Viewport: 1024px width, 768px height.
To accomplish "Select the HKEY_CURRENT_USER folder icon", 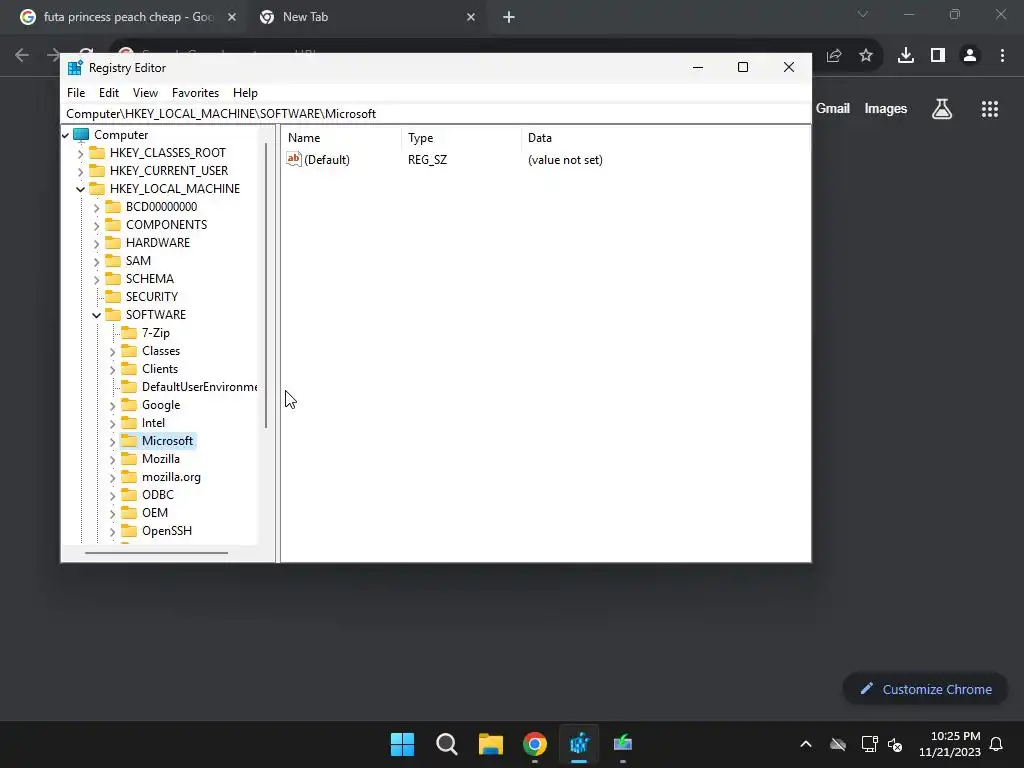I will pyautogui.click(x=97, y=170).
